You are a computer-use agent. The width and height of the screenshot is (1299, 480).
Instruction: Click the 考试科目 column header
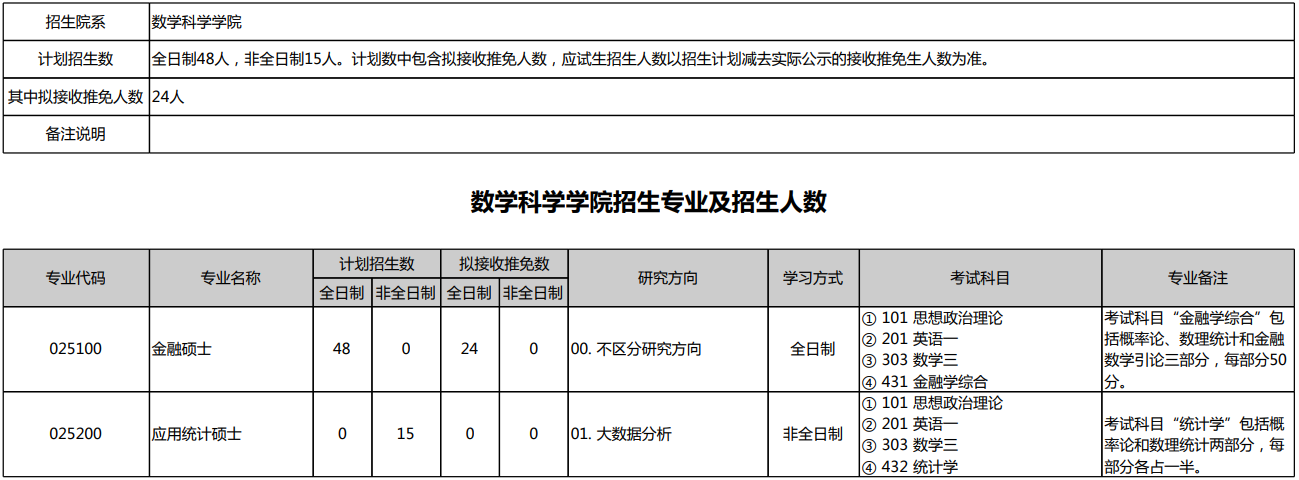click(980, 278)
